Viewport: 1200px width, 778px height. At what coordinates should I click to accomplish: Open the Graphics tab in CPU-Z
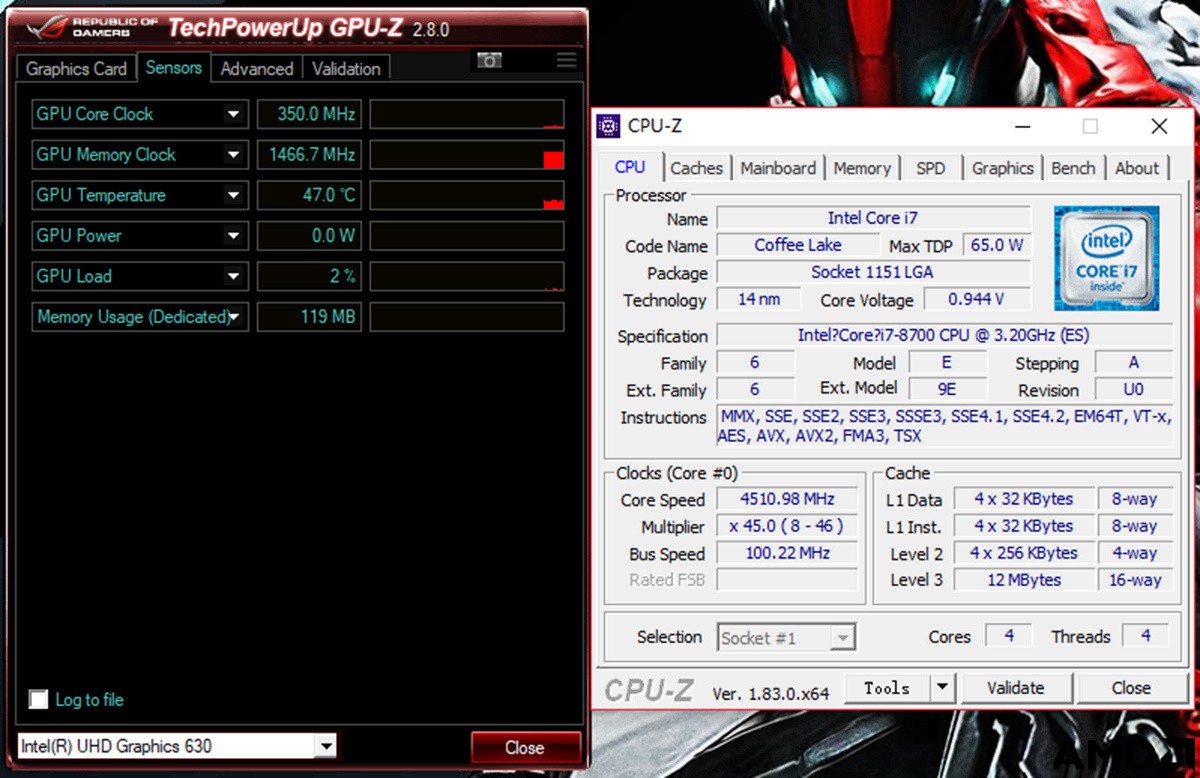point(1003,168)
